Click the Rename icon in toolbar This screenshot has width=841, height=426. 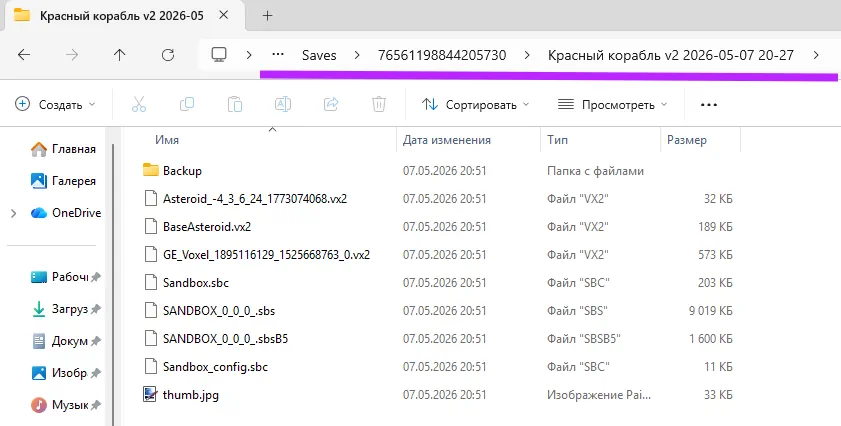point(283,104)
